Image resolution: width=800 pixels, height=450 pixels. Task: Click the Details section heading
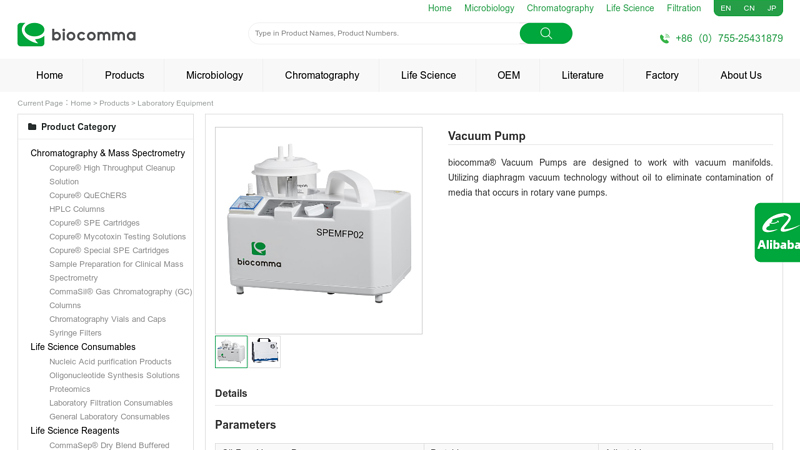(231, 393)
